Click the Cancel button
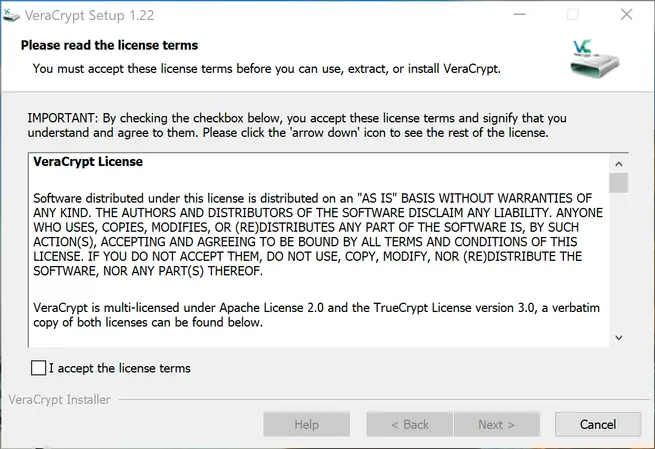The width and height of the screenshot is (655, 449). click(598, 424)
